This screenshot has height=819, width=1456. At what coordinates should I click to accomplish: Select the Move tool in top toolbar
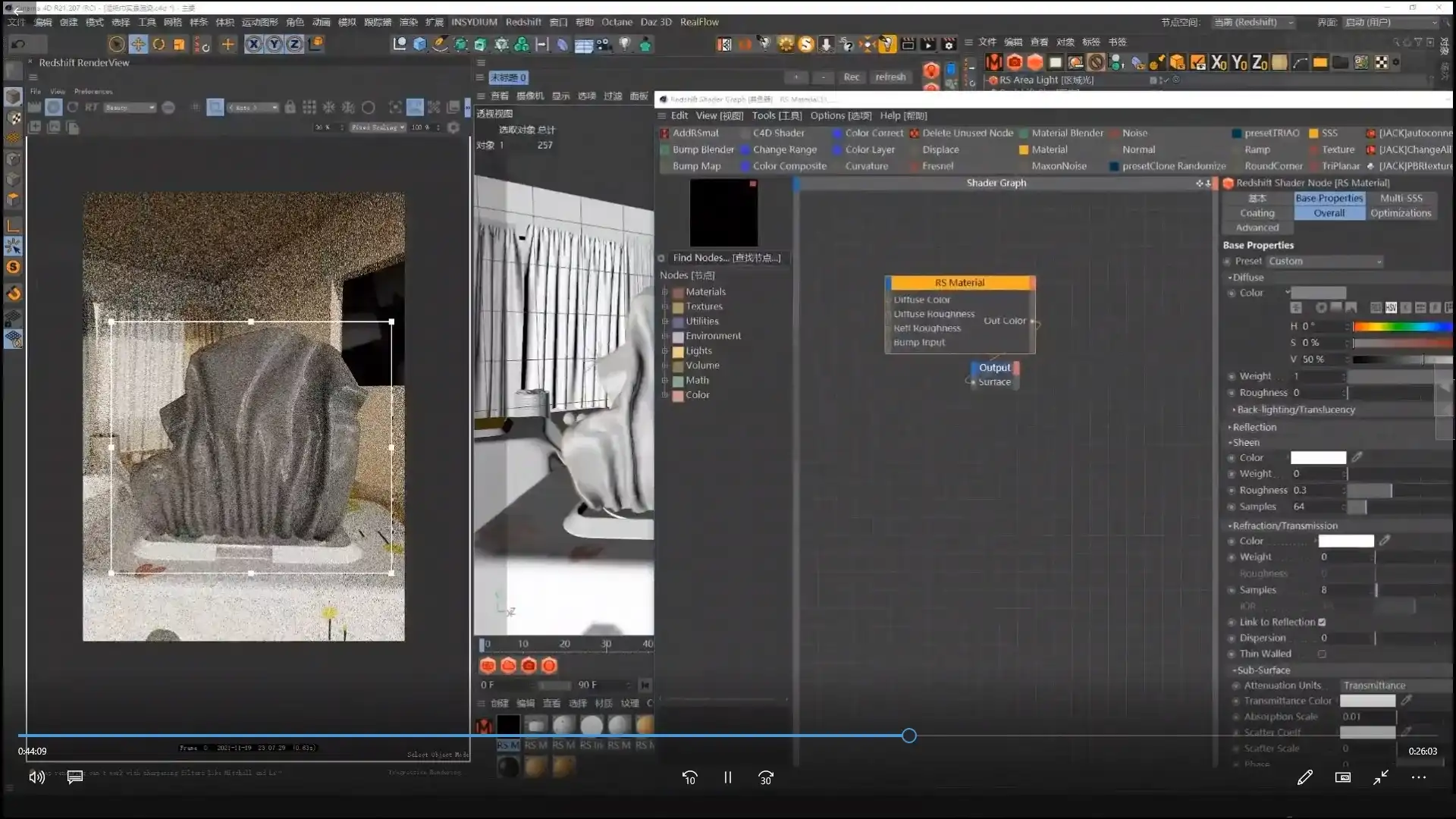point(138,44)
